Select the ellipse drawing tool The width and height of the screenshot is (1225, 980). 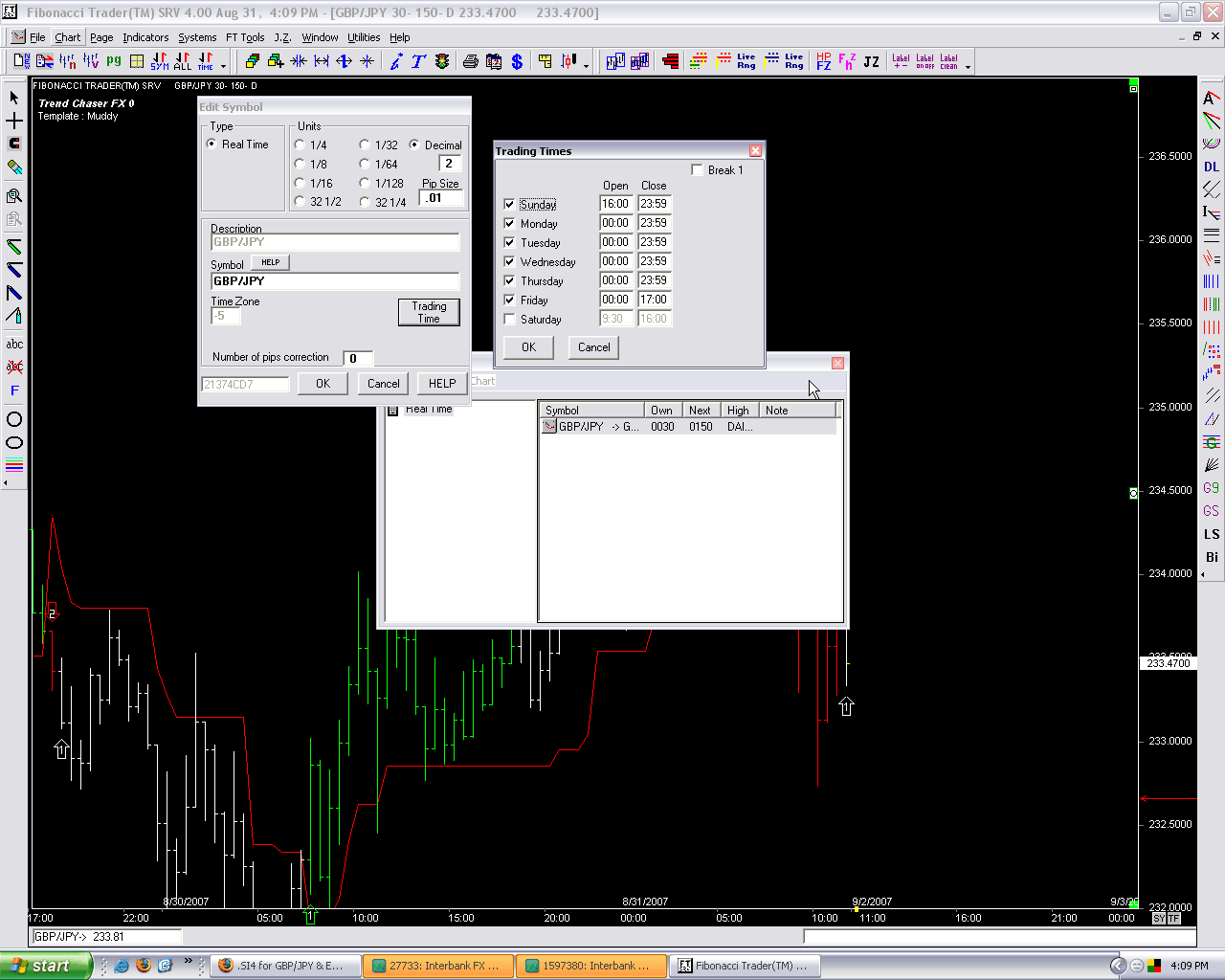tap(14, 442)
